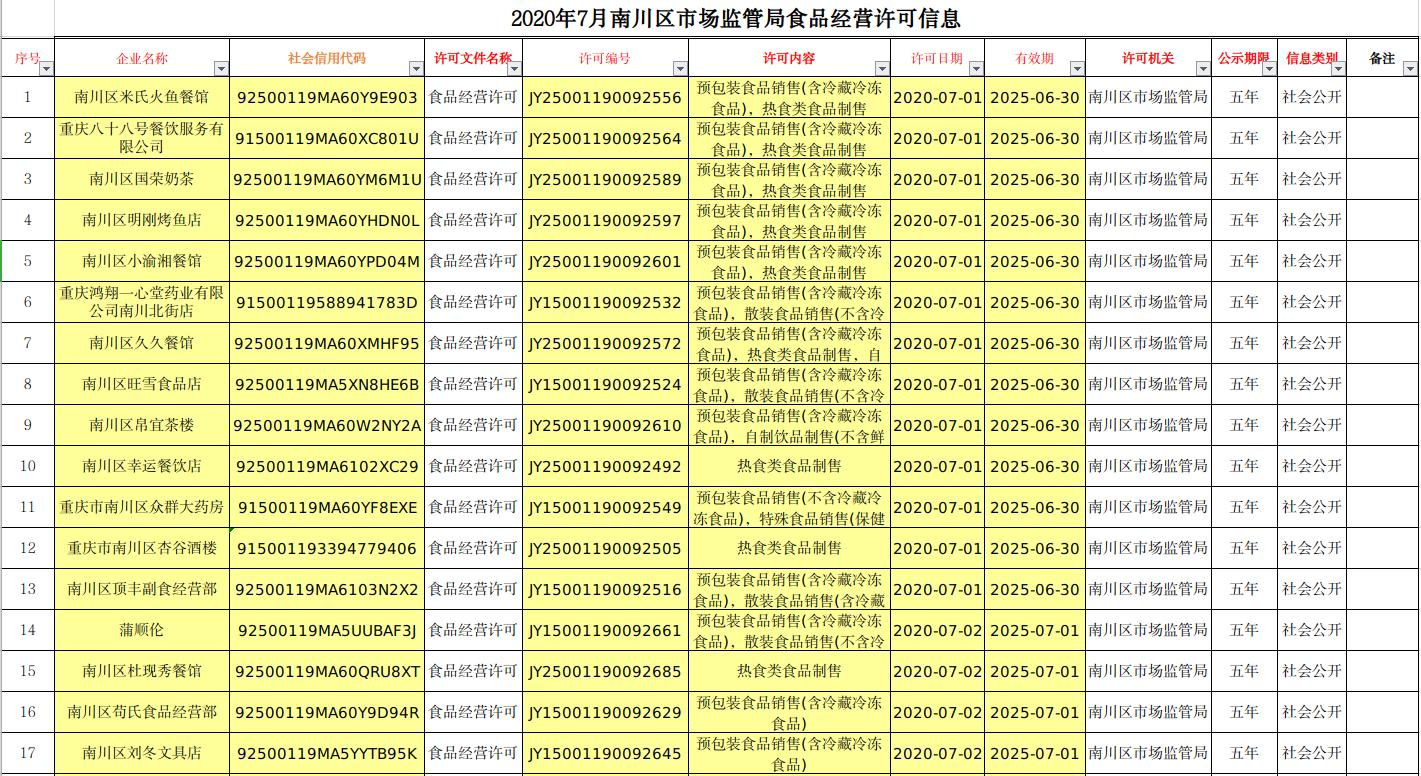Select cell 重庆八十八号餐饮服务有限公司

pyautogui.click(x=142, y=138)
